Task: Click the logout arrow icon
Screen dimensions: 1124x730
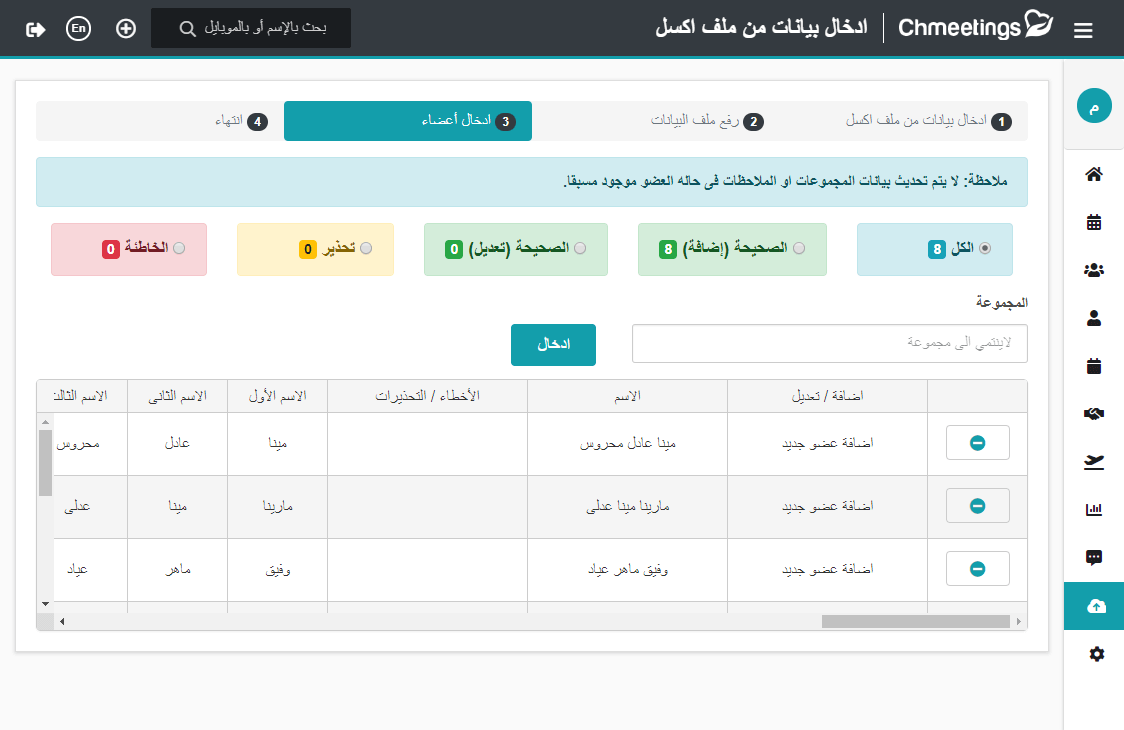Action: [35, 29]
